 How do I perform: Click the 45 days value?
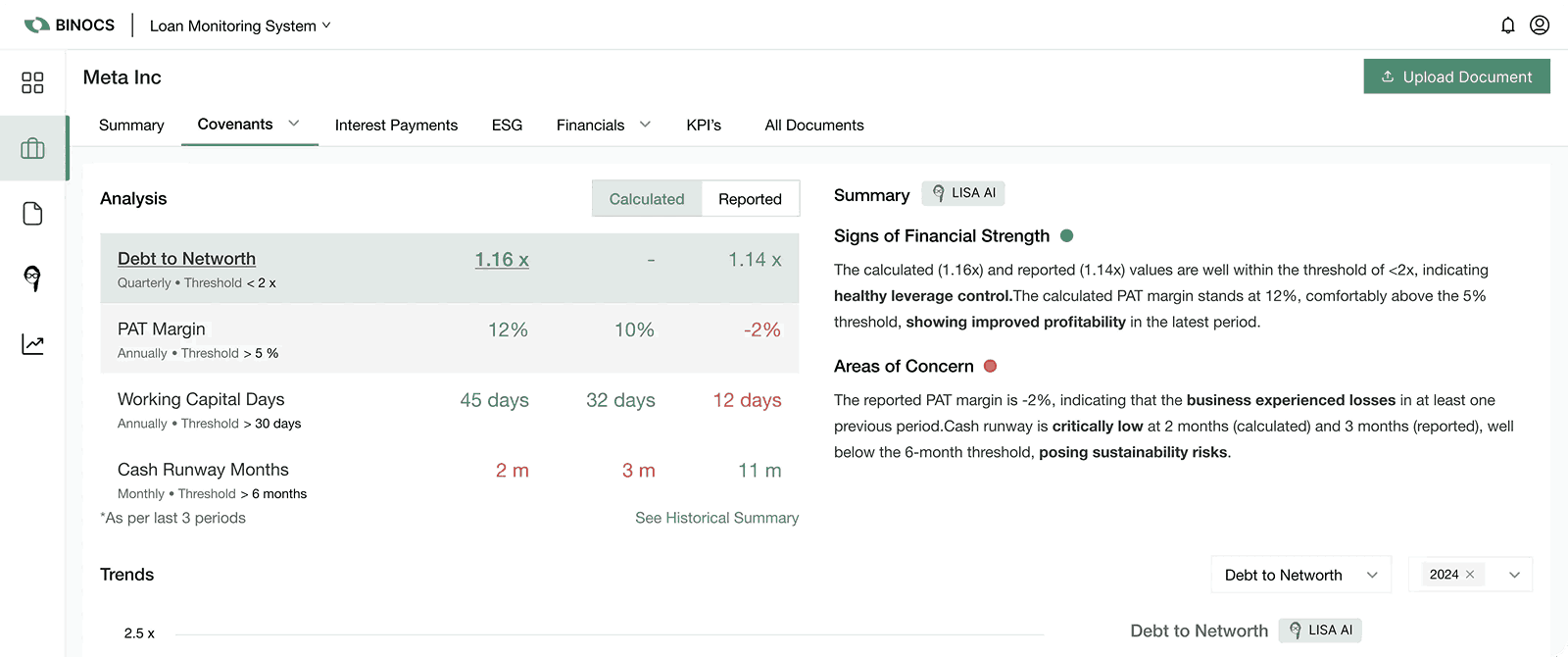pyautogui.click(x=494, y=400)
